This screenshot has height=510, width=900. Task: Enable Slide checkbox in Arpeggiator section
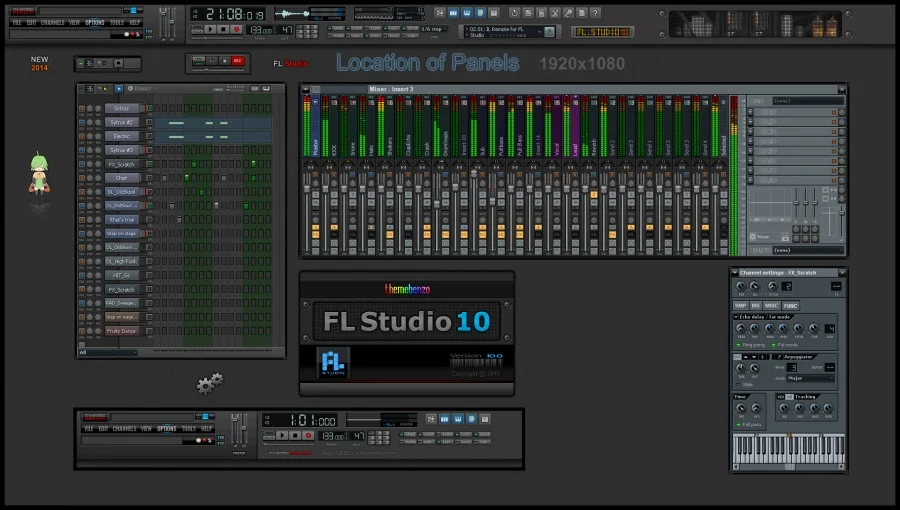[738, 384]
